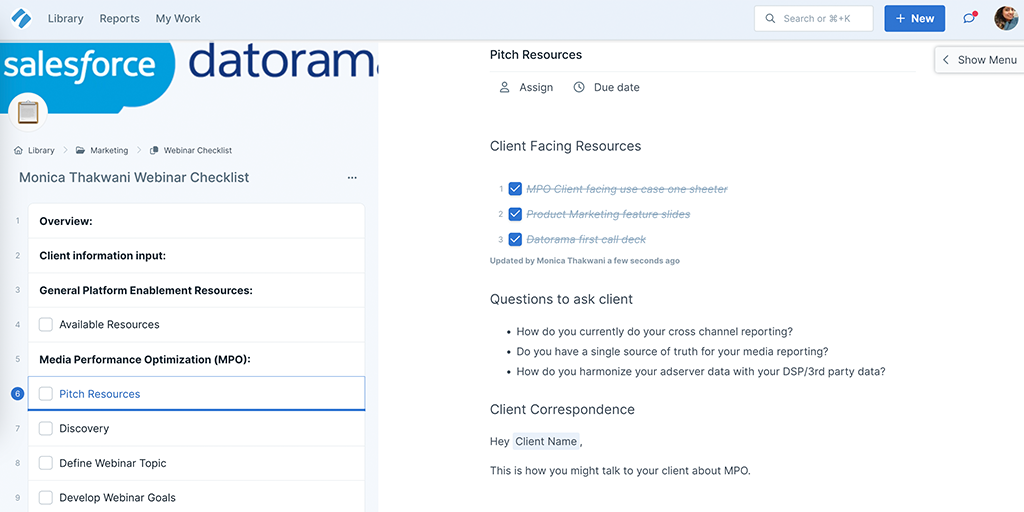Image resolution: width=1024 pixels, height=512 pixels.
Task: Expand the Show Menu chevron panel
Action: (980, 59)
